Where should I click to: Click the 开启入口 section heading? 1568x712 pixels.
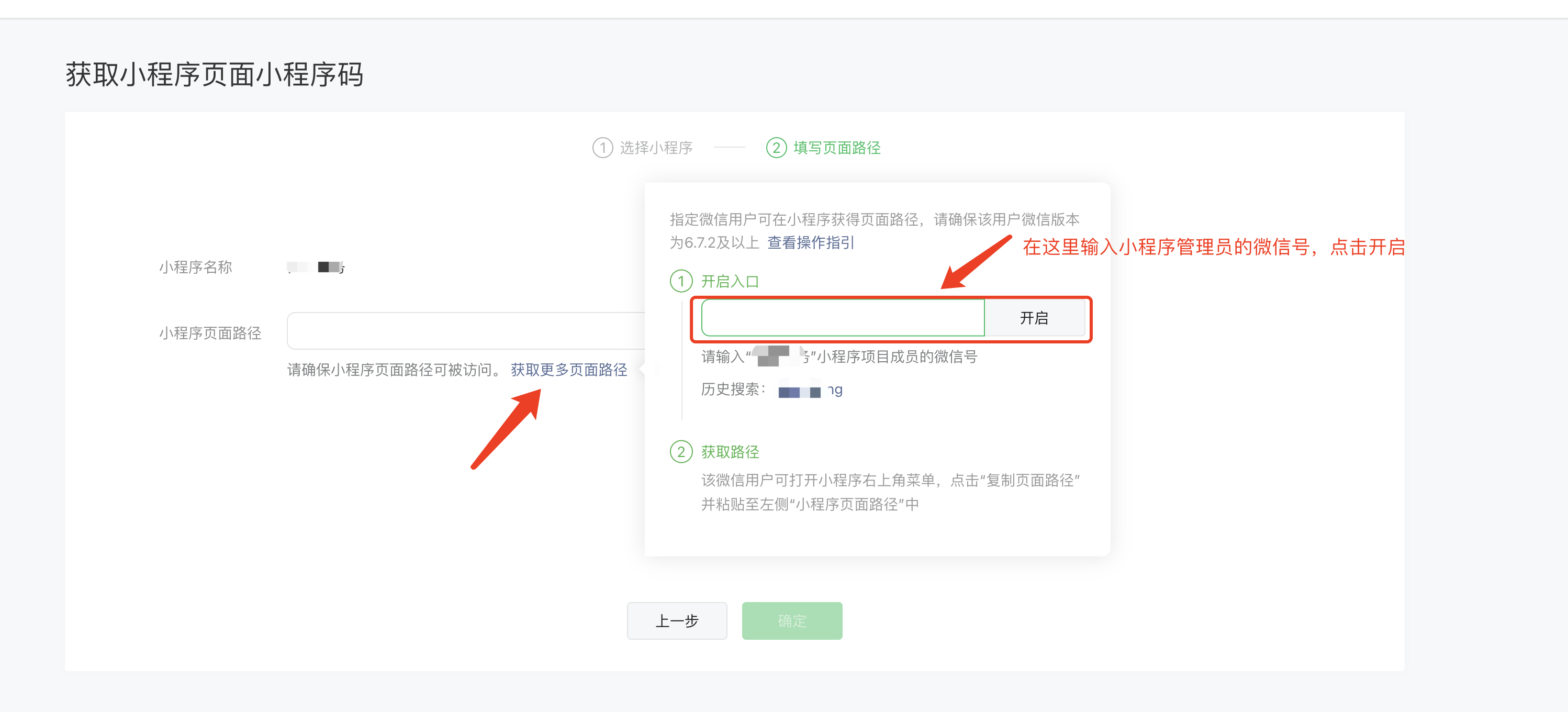(729, 281)
